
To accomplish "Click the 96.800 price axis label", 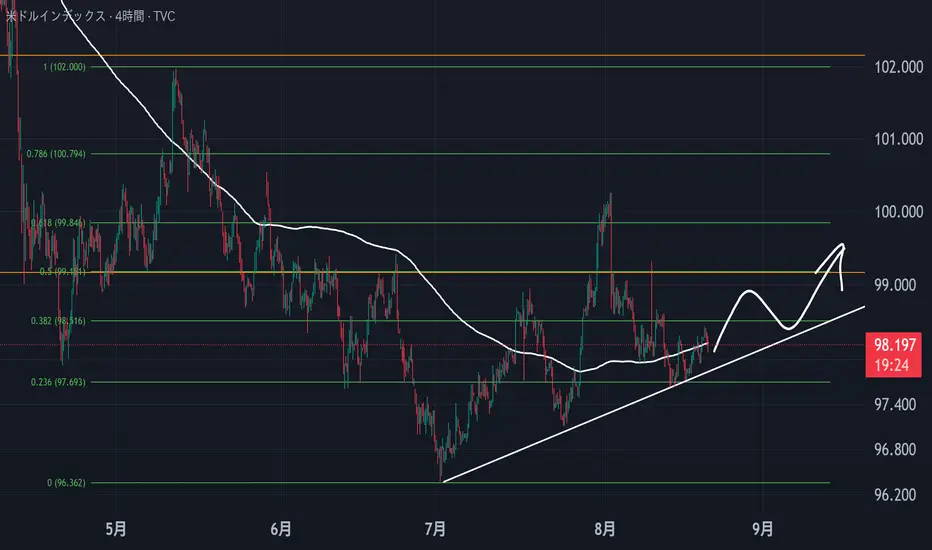I will click(895, 449).
